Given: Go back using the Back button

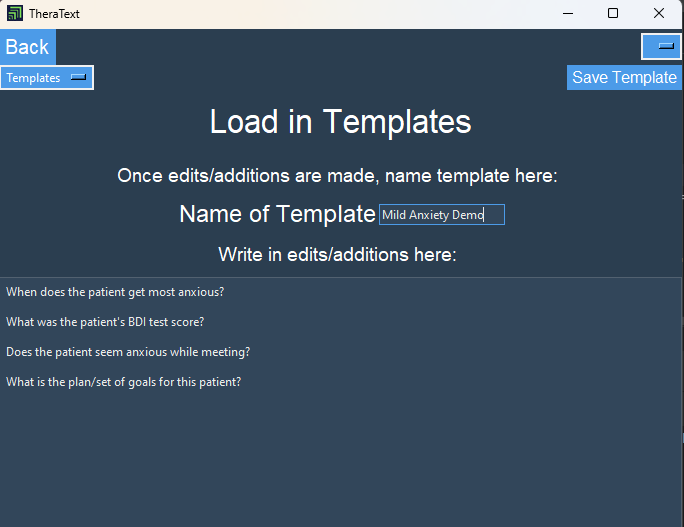Looking at the screenshot, I should 27,47.
